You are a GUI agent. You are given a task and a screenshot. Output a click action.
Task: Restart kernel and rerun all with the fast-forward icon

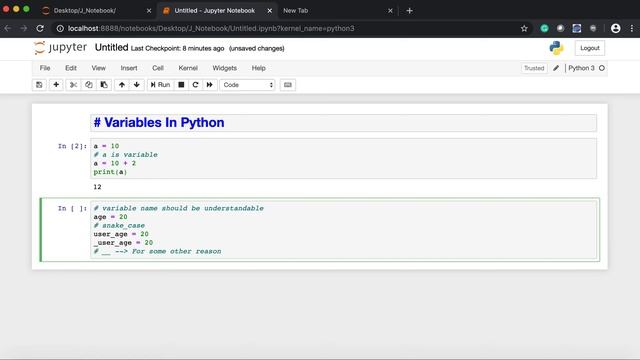point(210,85)
